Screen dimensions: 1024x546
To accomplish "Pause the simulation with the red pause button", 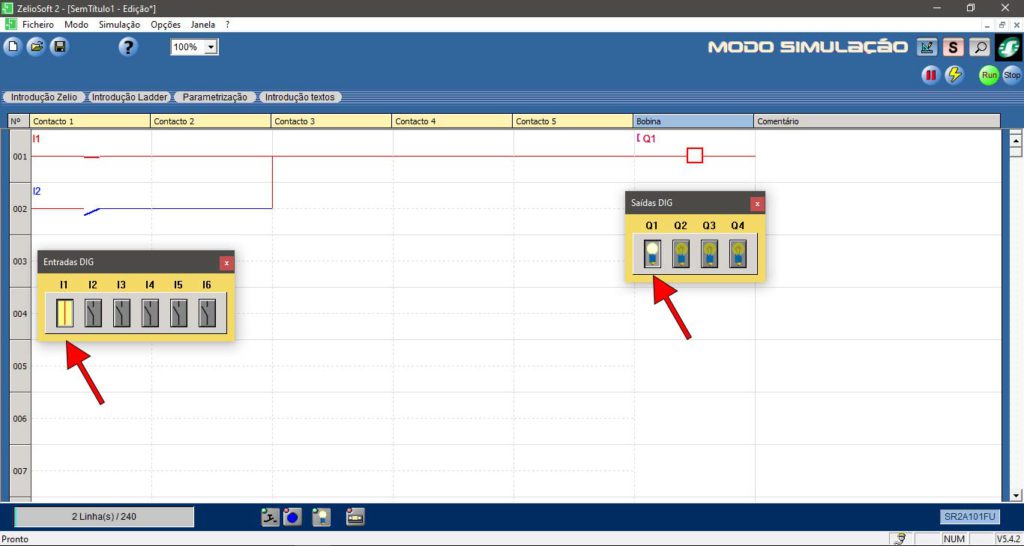I will [931, 75].
